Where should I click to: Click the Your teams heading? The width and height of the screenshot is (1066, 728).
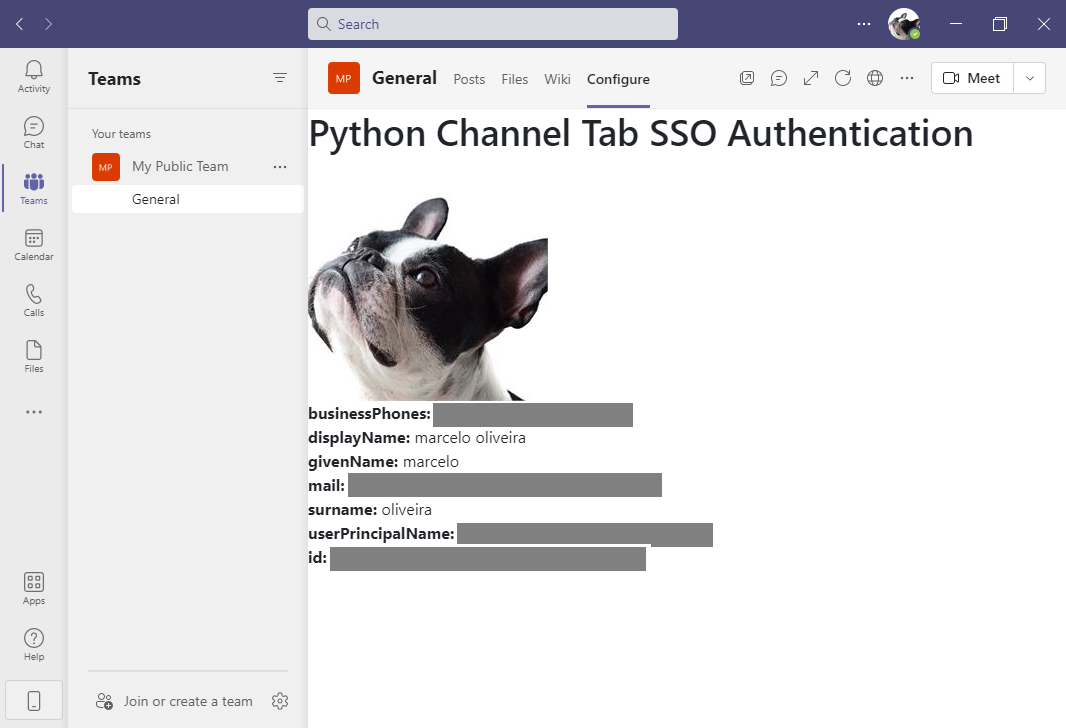[x=122, y=134]
